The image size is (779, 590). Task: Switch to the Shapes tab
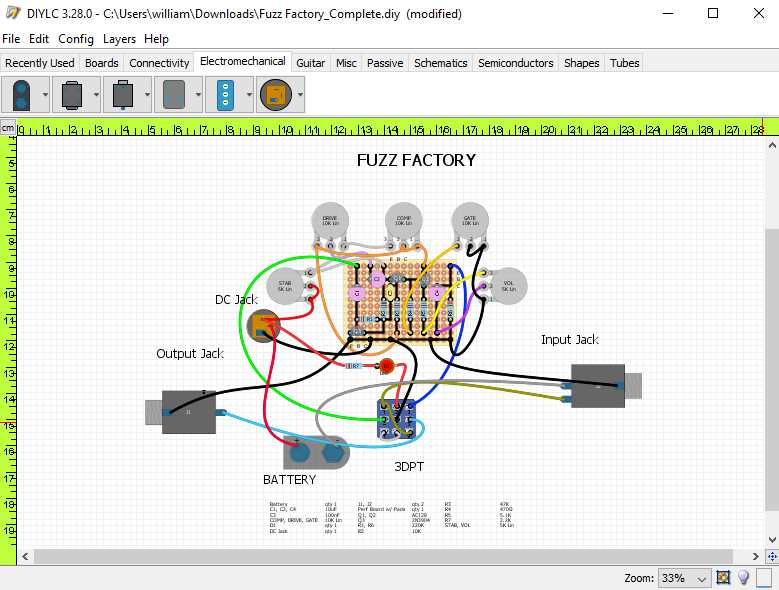(581, 63)
